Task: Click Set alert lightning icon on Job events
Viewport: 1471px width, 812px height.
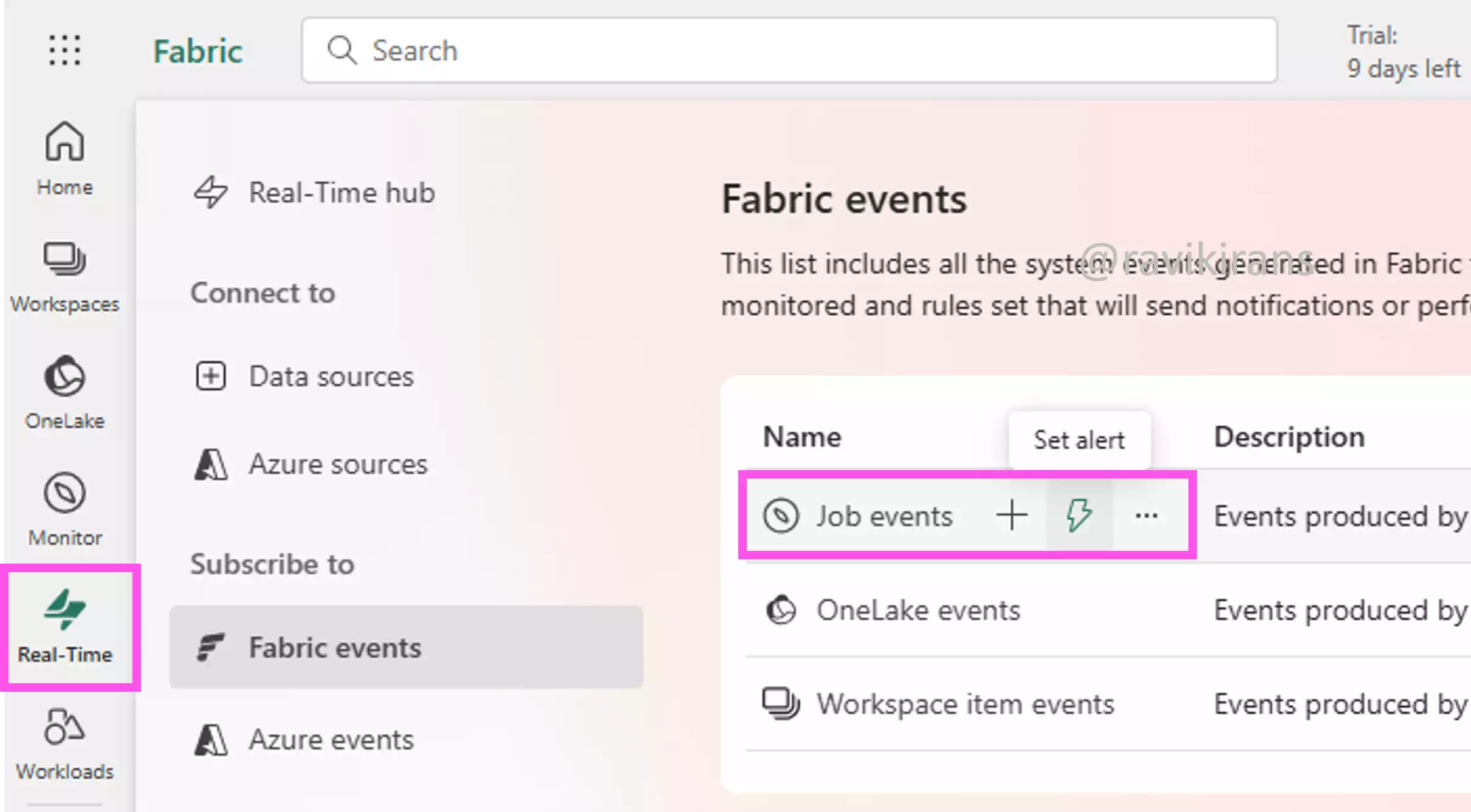Action: click(1079, 516)
